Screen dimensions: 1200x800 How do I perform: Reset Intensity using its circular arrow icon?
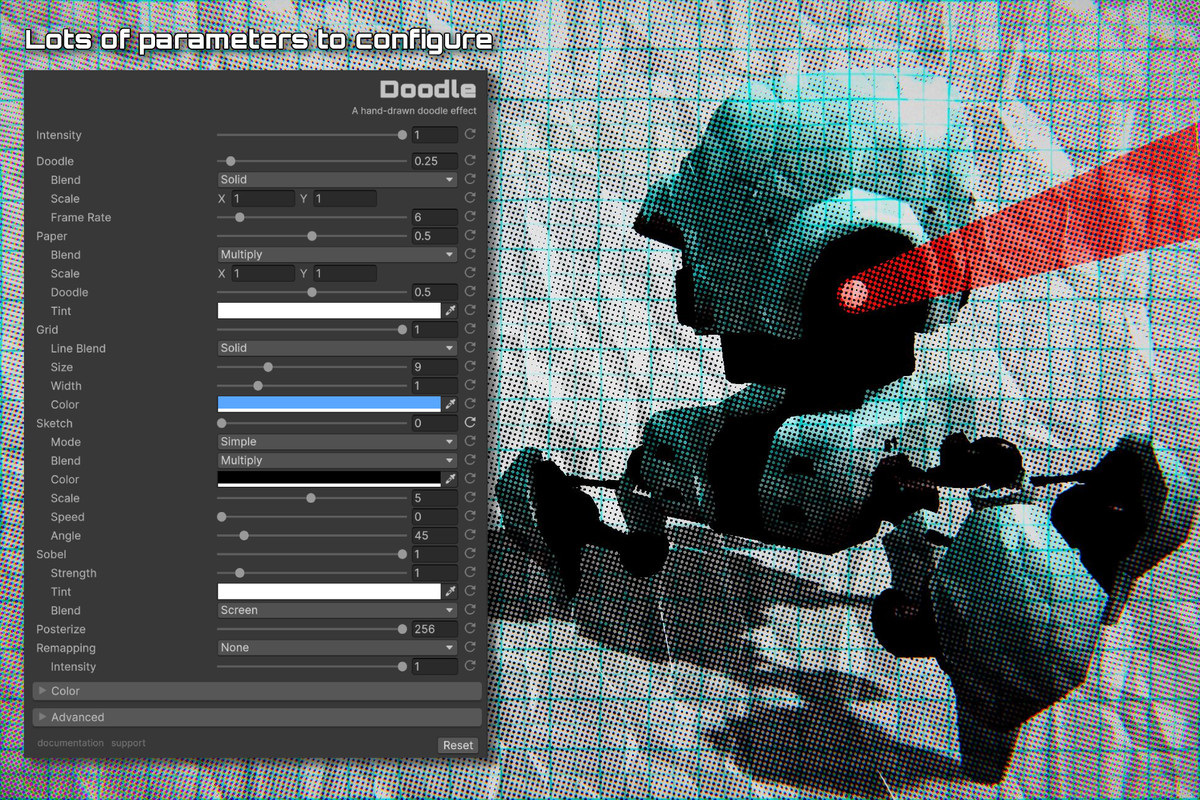click(469, 134)
